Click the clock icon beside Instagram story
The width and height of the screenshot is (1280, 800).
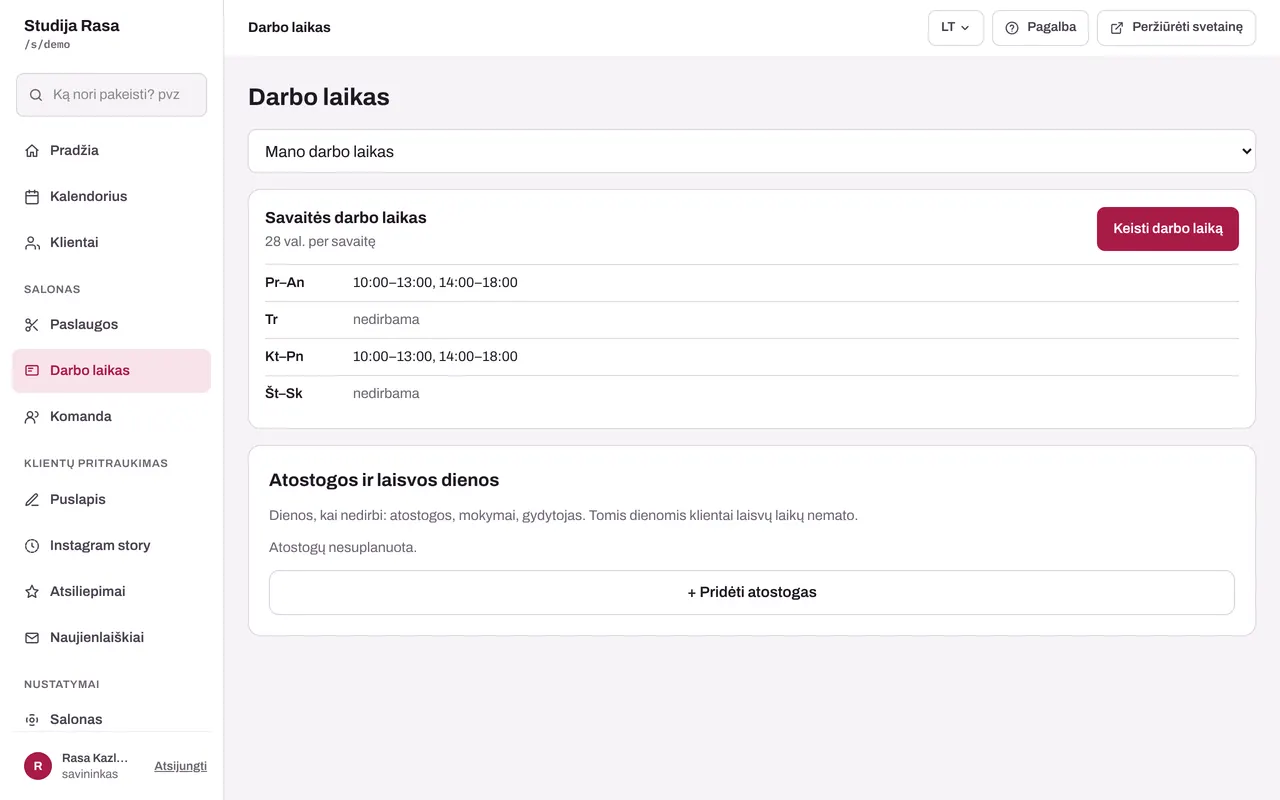coord(32,546)
